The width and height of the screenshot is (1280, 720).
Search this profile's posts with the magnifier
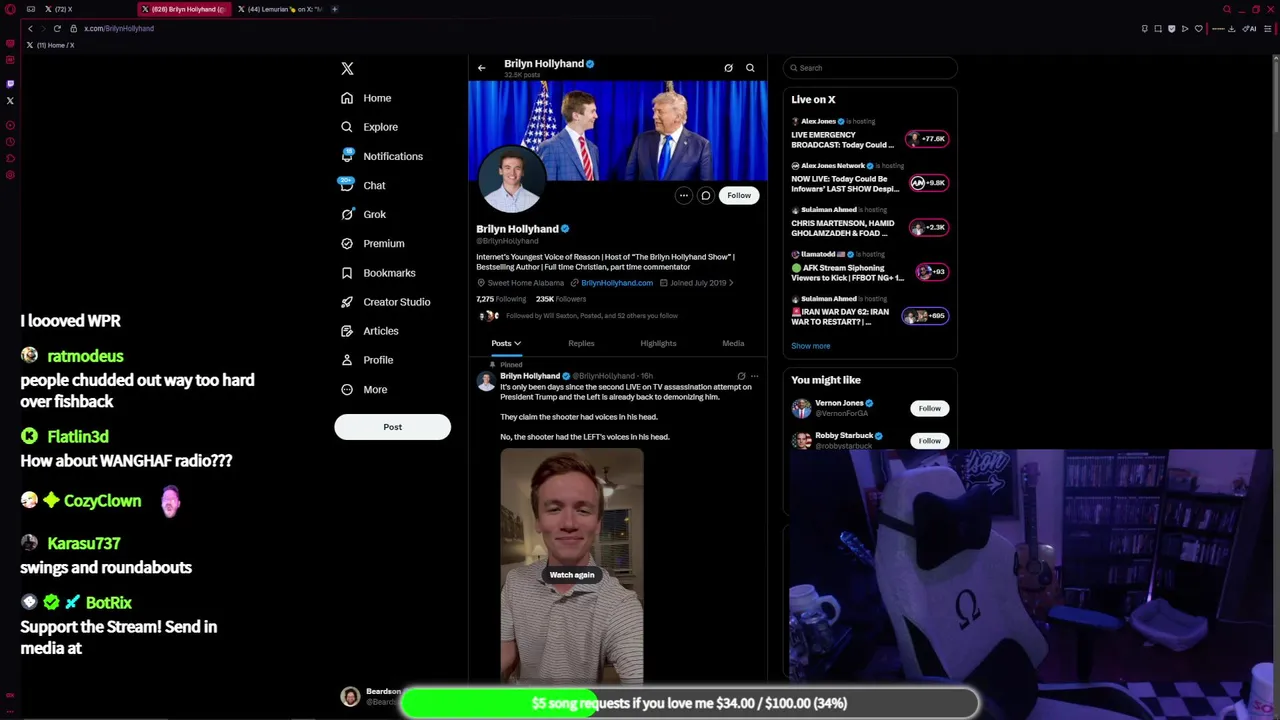click(x=750, y=68)
